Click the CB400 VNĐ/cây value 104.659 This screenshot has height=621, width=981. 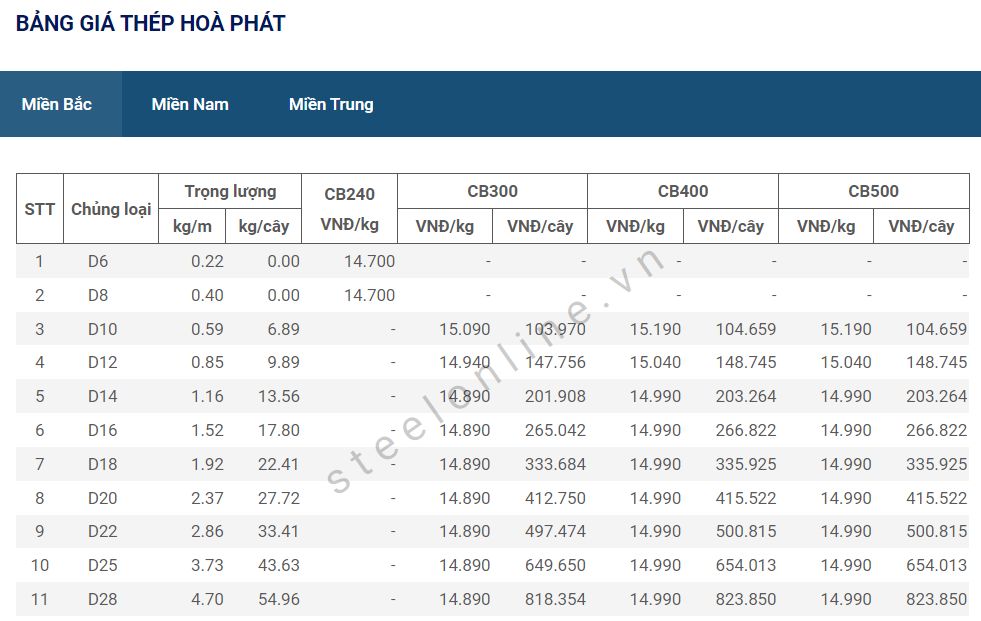(x=746, y=329)
